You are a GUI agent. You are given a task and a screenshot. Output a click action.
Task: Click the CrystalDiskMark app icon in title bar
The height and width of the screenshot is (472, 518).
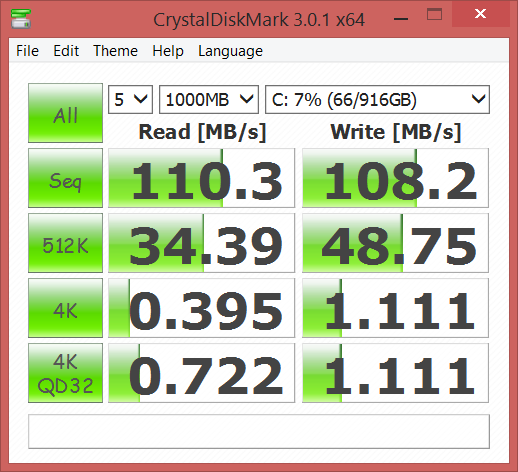[x=21, y=19]
